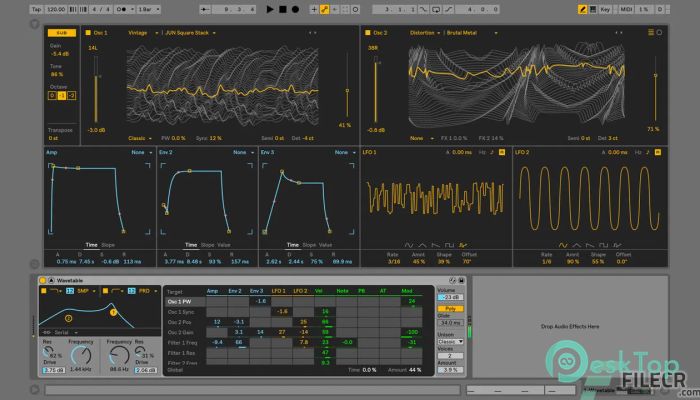Select the Time tab in Env 2
The image size is (700, 400).
pyautogui.click(x=191, y=245)
